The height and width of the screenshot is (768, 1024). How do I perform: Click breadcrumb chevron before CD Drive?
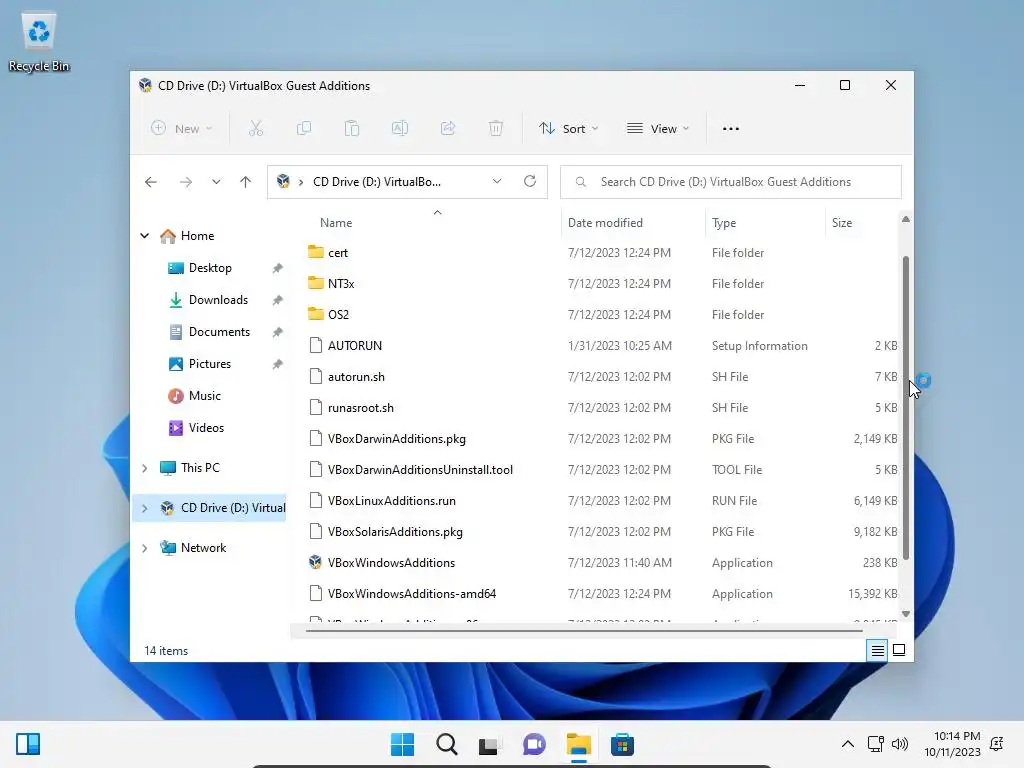pyautogui.click(x=300, y=182)
